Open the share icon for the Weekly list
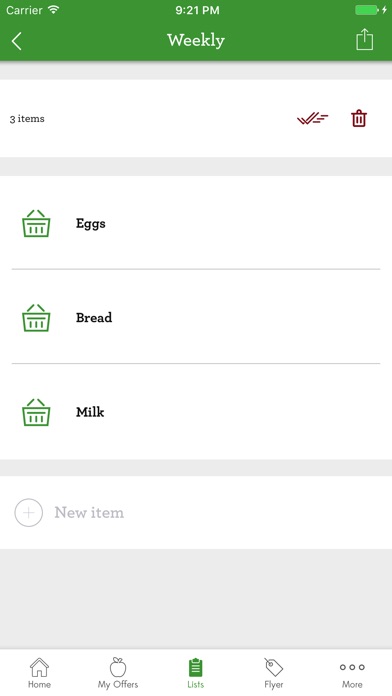Screen dimensions: 392x696 [364, 39]
